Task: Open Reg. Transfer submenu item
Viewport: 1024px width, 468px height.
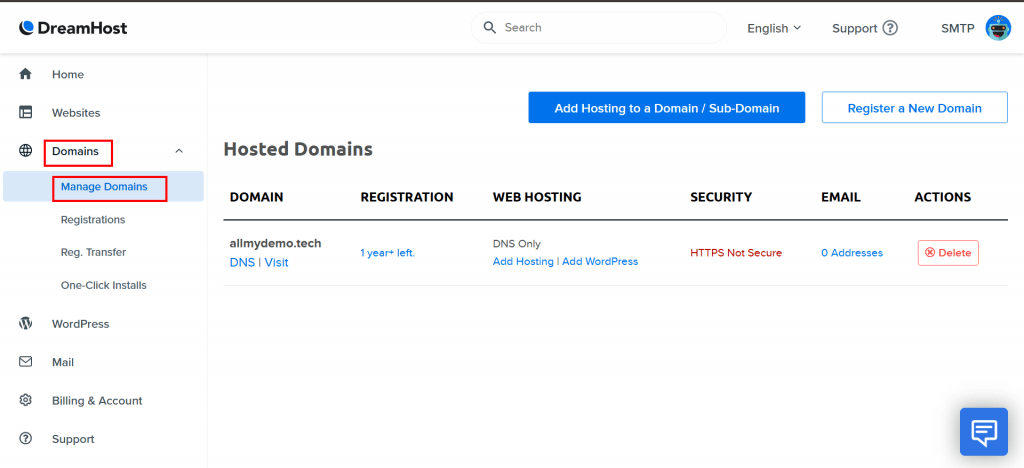Action: point(93,252)
